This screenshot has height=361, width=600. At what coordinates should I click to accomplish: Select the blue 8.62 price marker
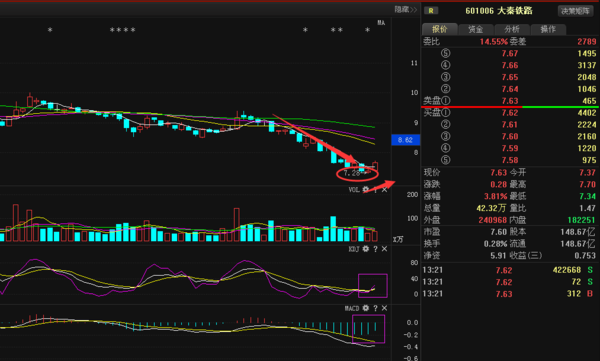coord(406,140)
